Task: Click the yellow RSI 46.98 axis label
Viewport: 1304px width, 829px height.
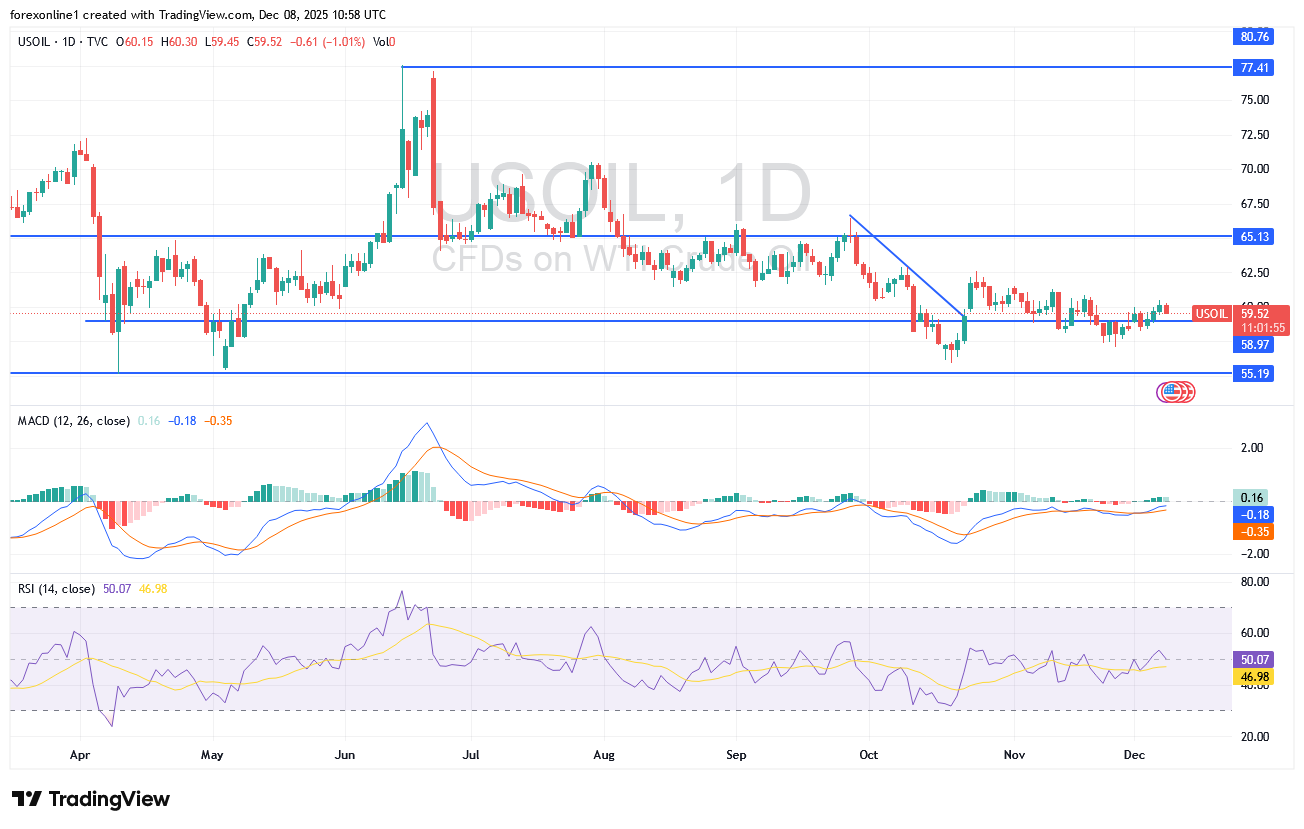Action: point(1254,677)
